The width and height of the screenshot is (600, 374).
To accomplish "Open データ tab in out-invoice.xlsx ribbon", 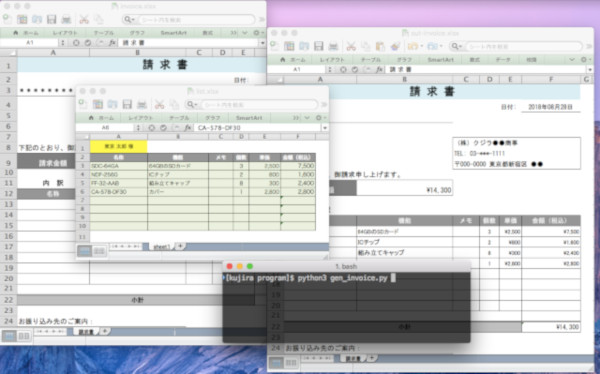I will click(x=503, y=60).
